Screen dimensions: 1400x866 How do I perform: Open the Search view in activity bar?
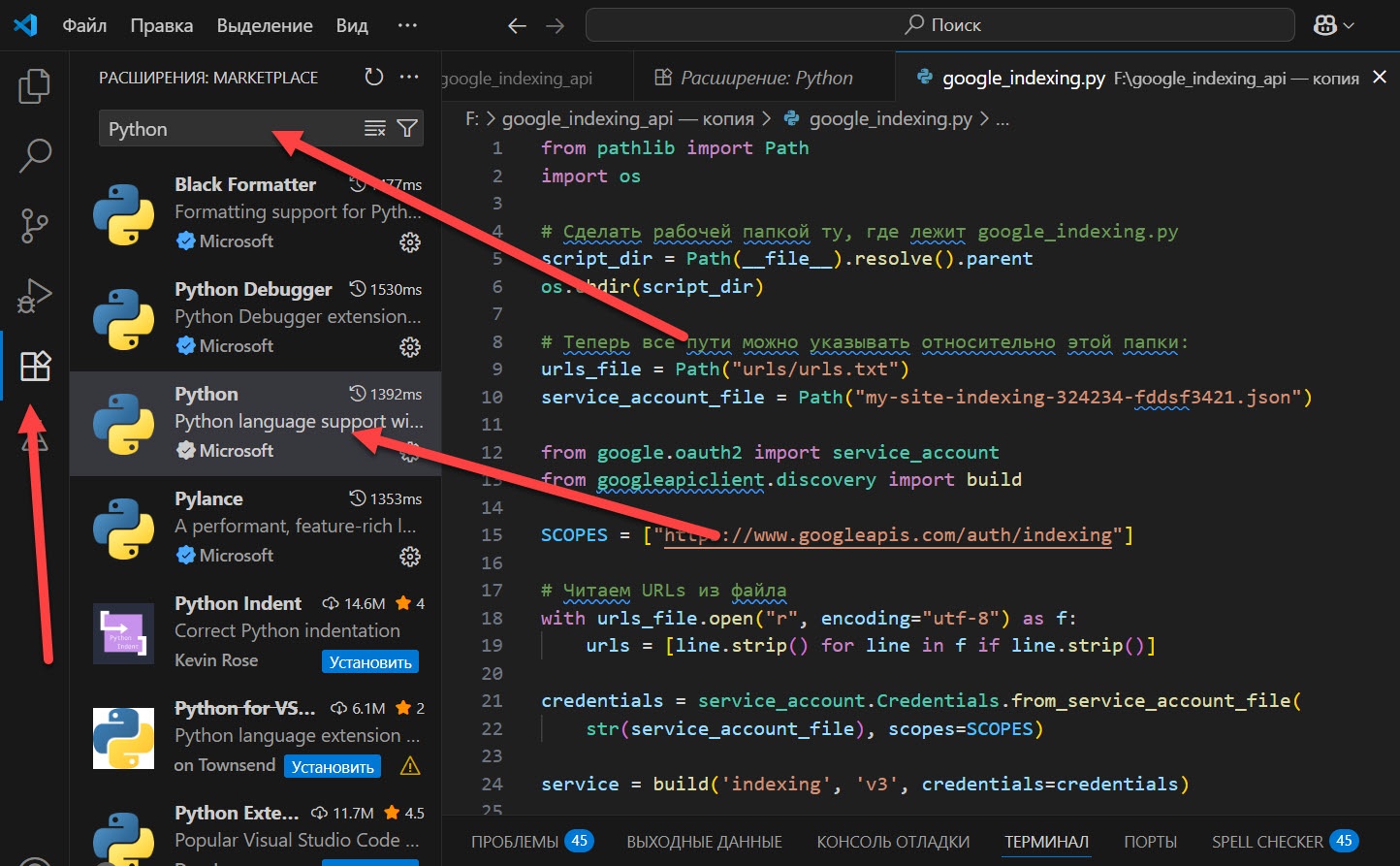tap(35, 155)
